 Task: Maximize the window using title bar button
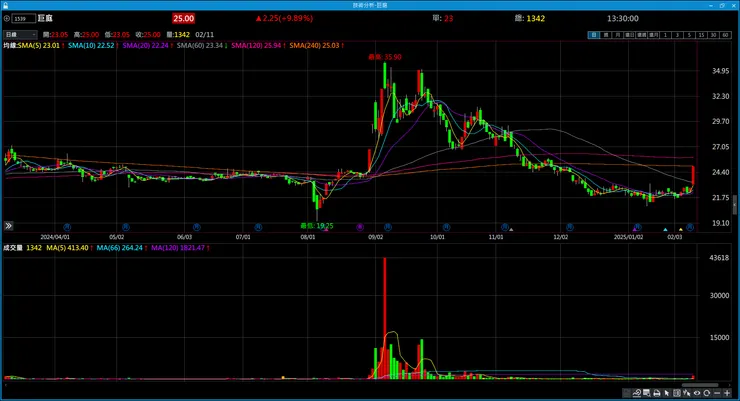(722, 5)
